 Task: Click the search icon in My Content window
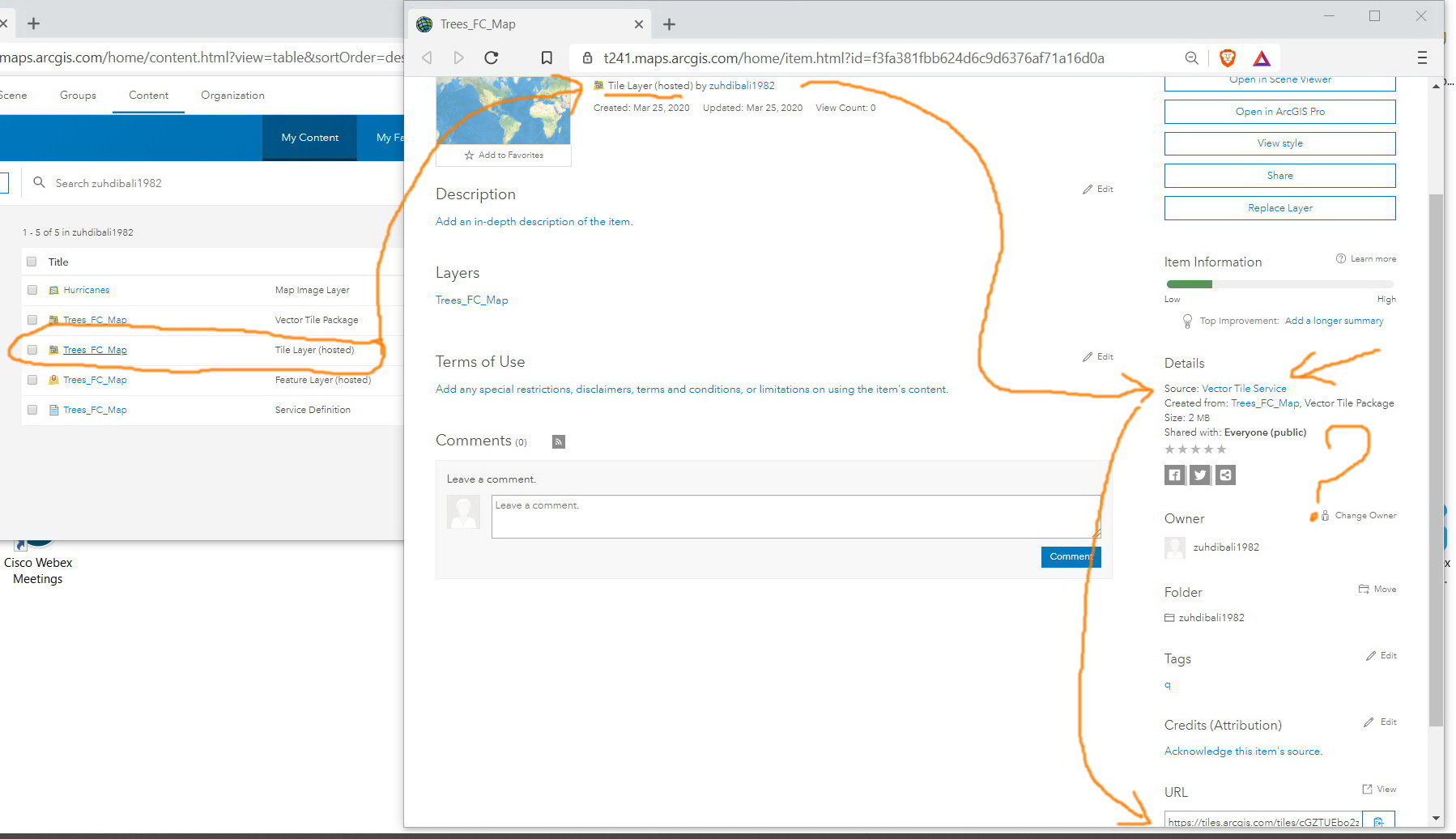point(39,183)
